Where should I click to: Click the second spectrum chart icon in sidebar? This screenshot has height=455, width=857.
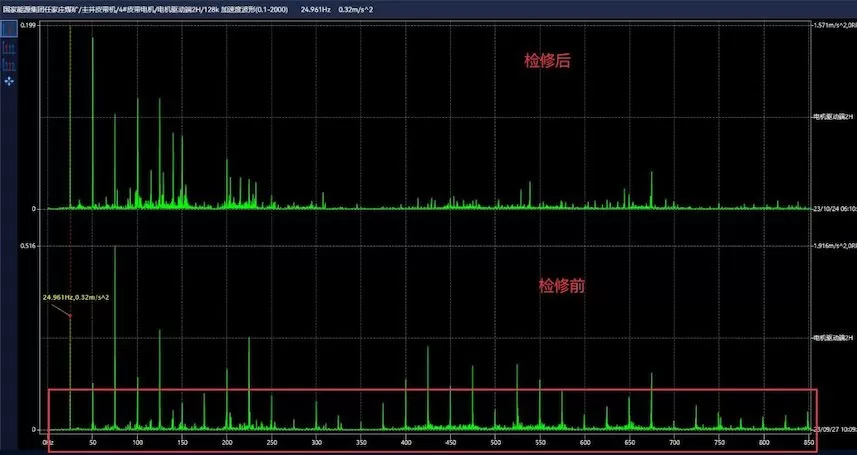(x=9, y=47)
